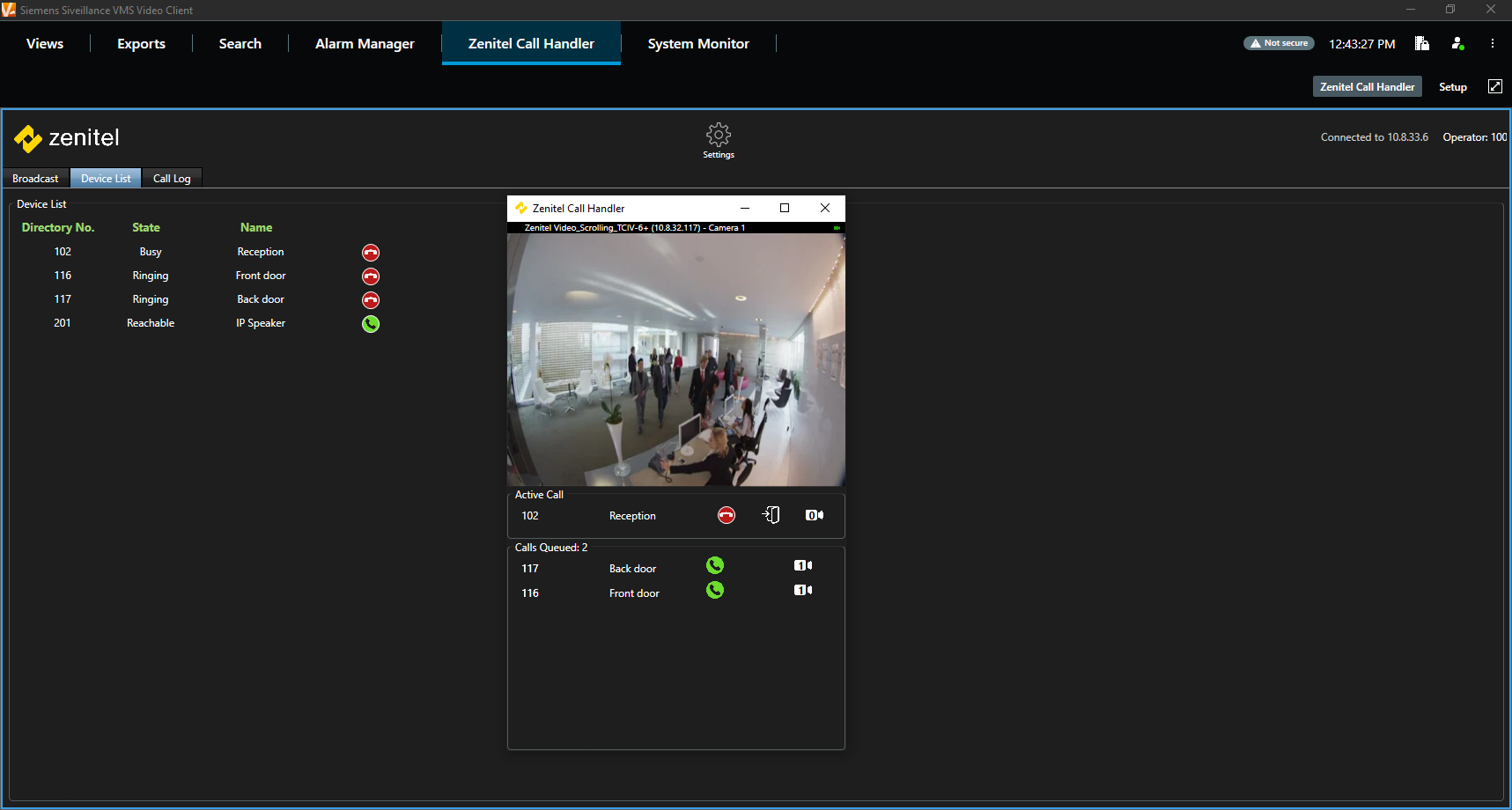This screenshot has width=1512, height=810.
Task: Click the door-open icon for Reception
Action: coord(771,515)
